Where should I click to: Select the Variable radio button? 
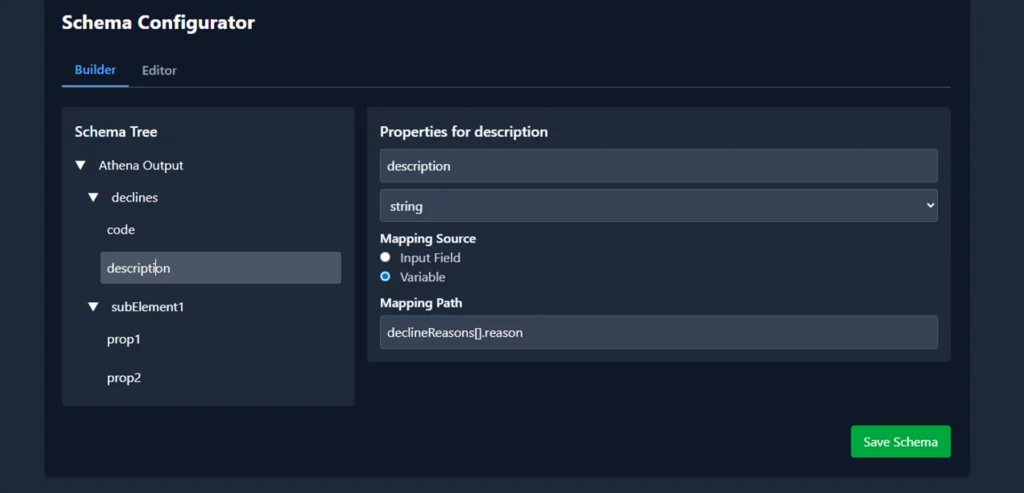[x=386, y=277]
